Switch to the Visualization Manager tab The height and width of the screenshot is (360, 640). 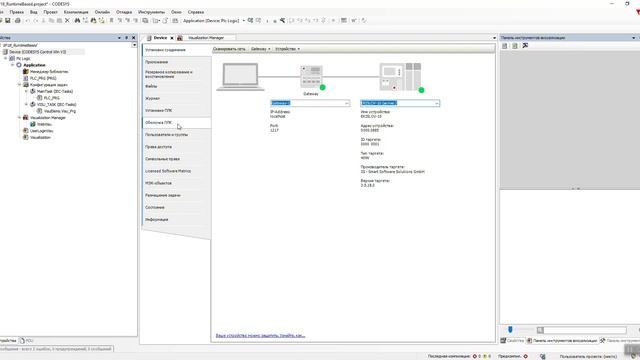coord(206,38)
